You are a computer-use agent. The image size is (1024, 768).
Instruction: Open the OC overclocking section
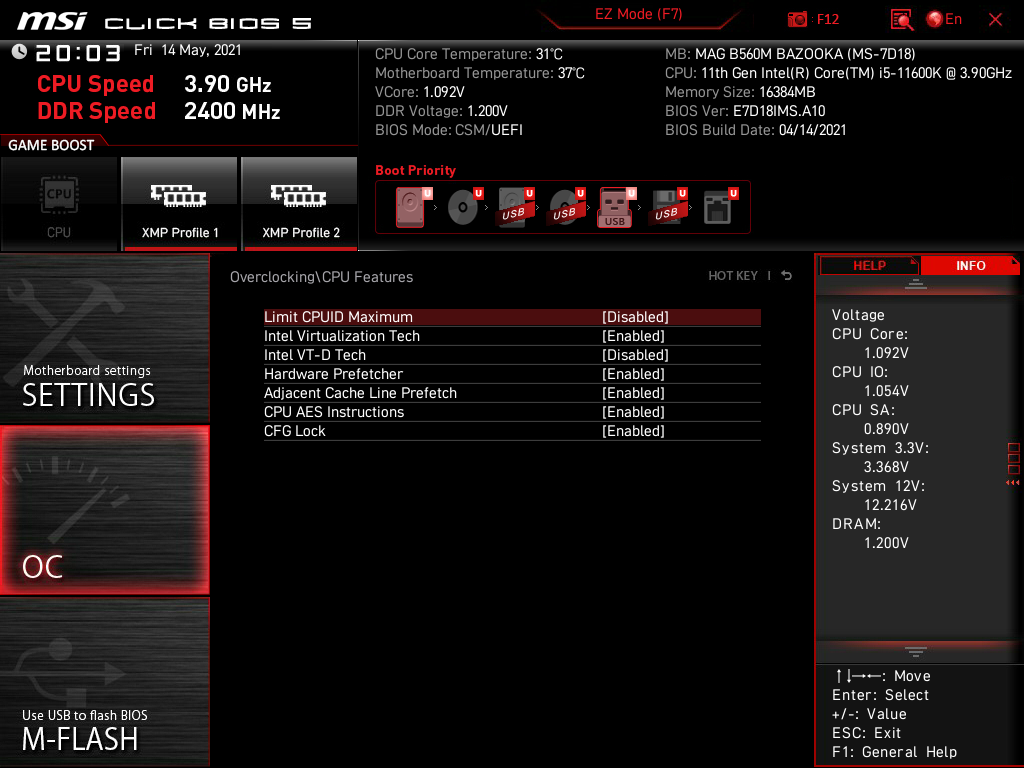coord(104,510)
